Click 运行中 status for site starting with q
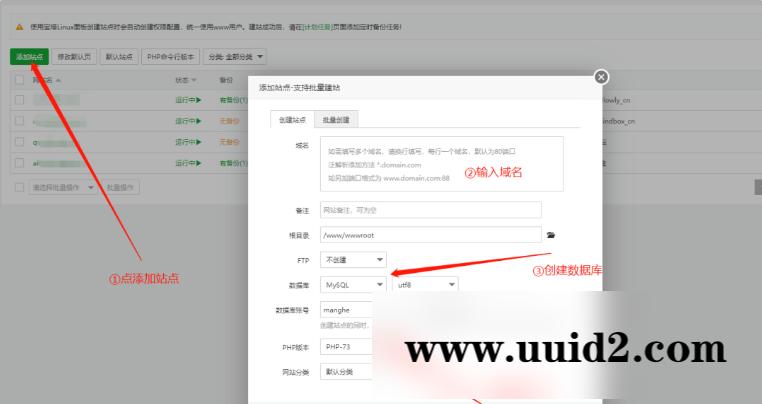The image size is (762, 404). 188,142
